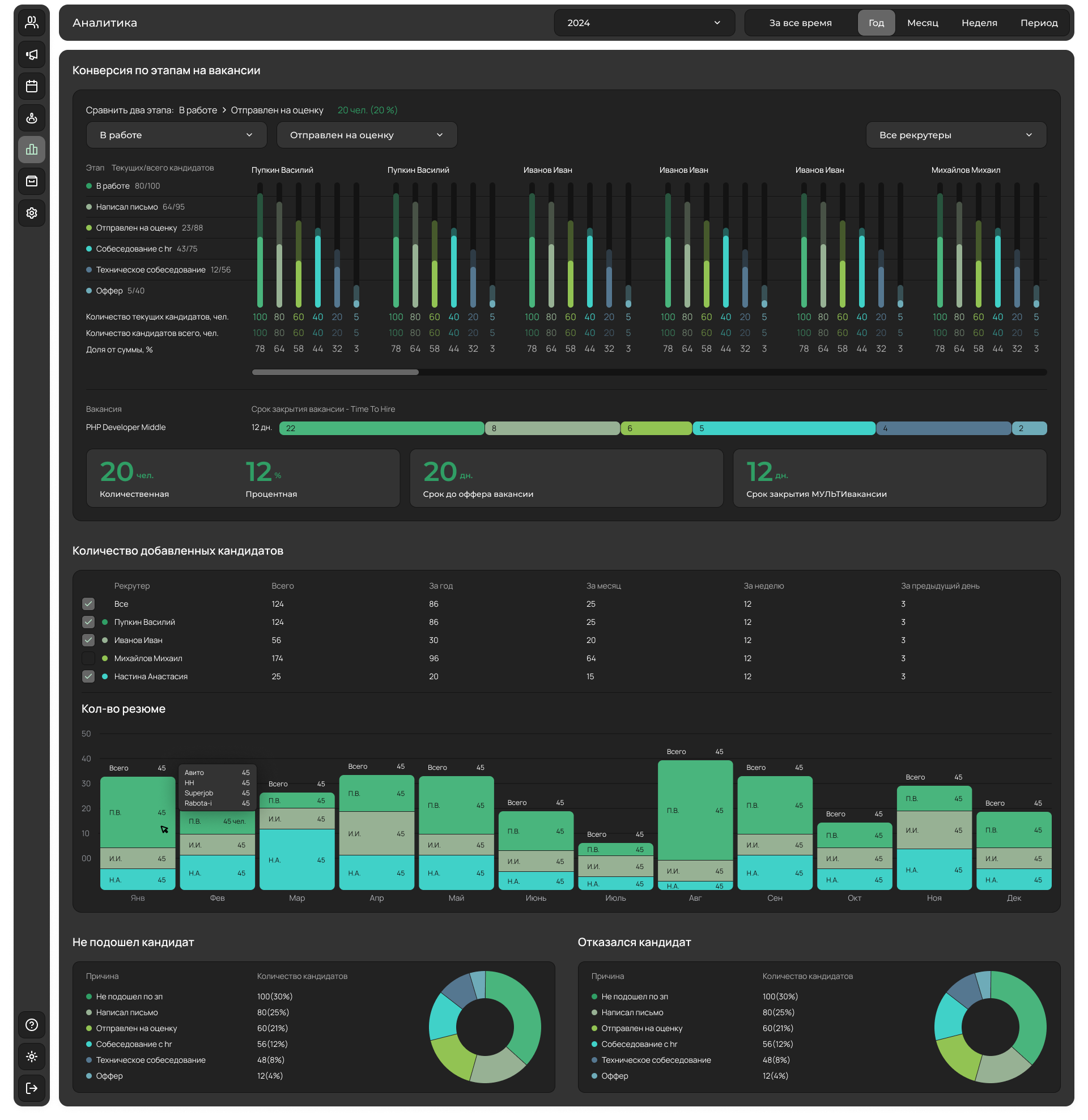The image size is (1088, 1120).
Task: Open the calendar icon in sidebar
Action: pos(32,86)
